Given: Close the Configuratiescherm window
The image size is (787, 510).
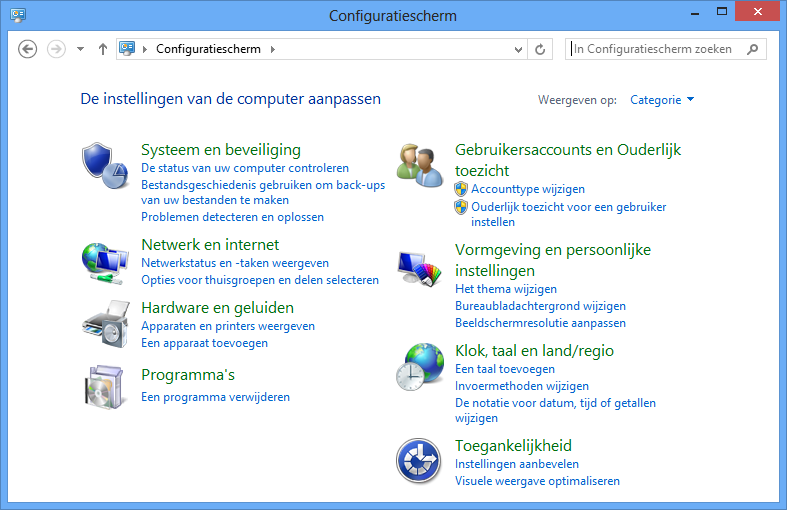Looking at the screenshot, I should pos(757,12).
